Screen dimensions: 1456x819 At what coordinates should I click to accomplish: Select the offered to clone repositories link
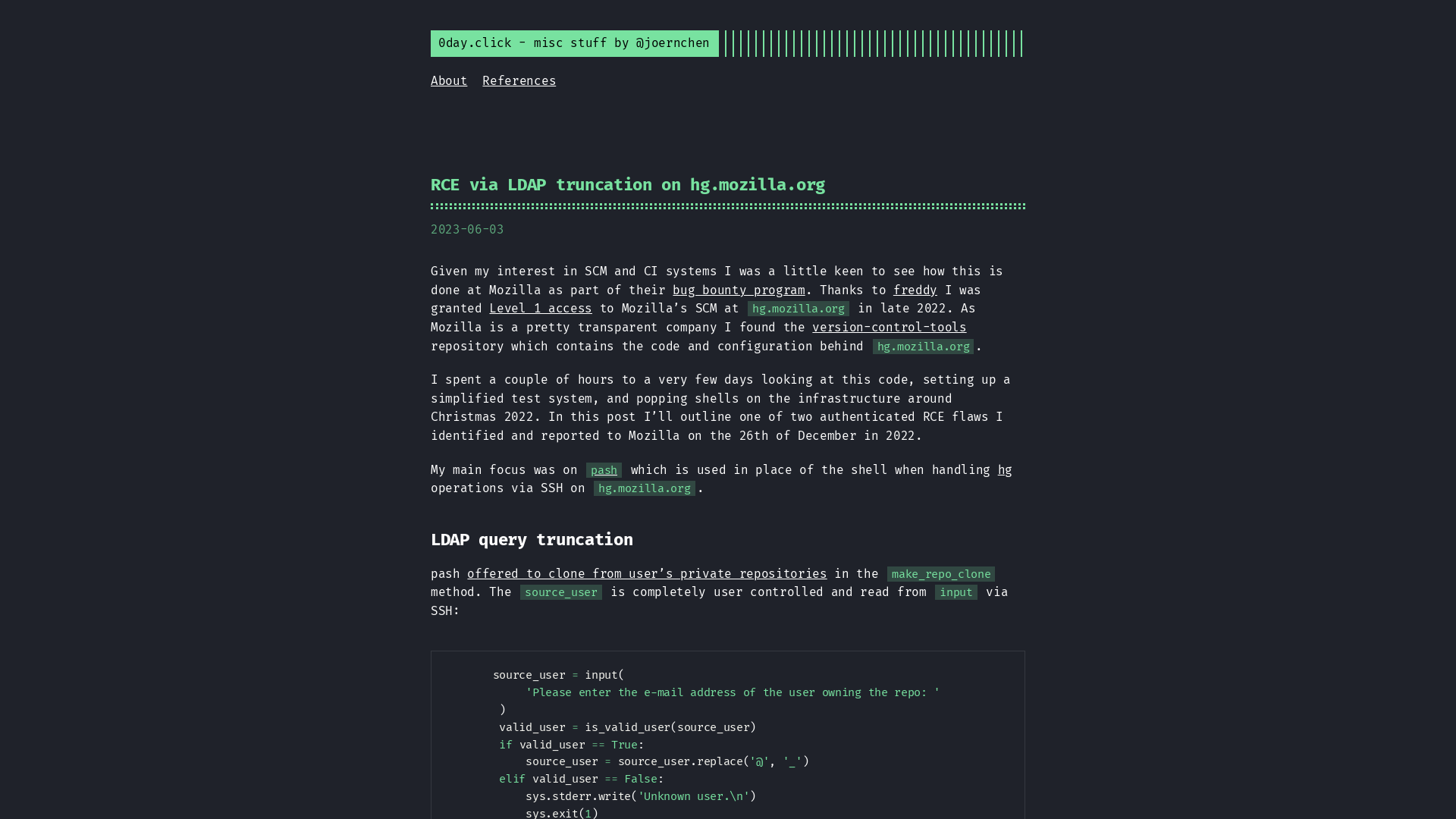[x=647, y=573]
